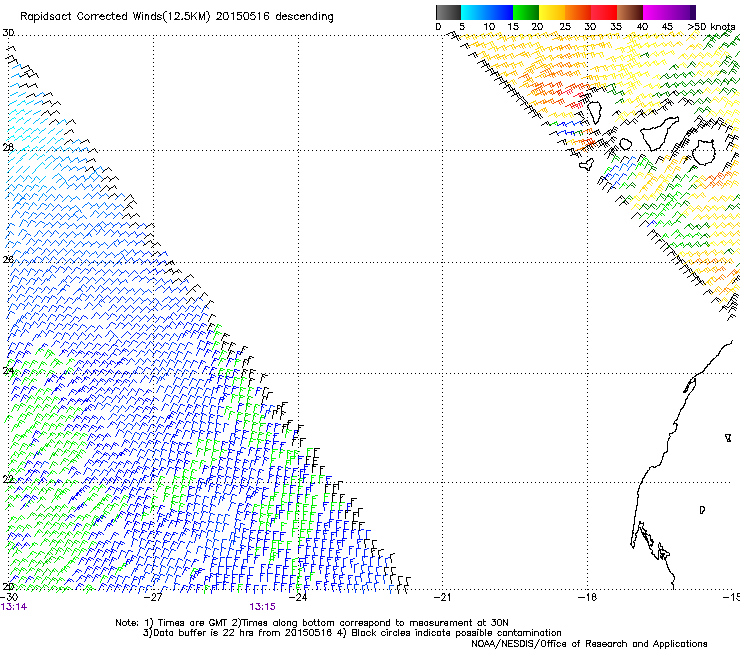The height and width of the screenshot is (650, 740).
Task: Click the magenta 40-45 knots color swatch
Action: (656, 12)
